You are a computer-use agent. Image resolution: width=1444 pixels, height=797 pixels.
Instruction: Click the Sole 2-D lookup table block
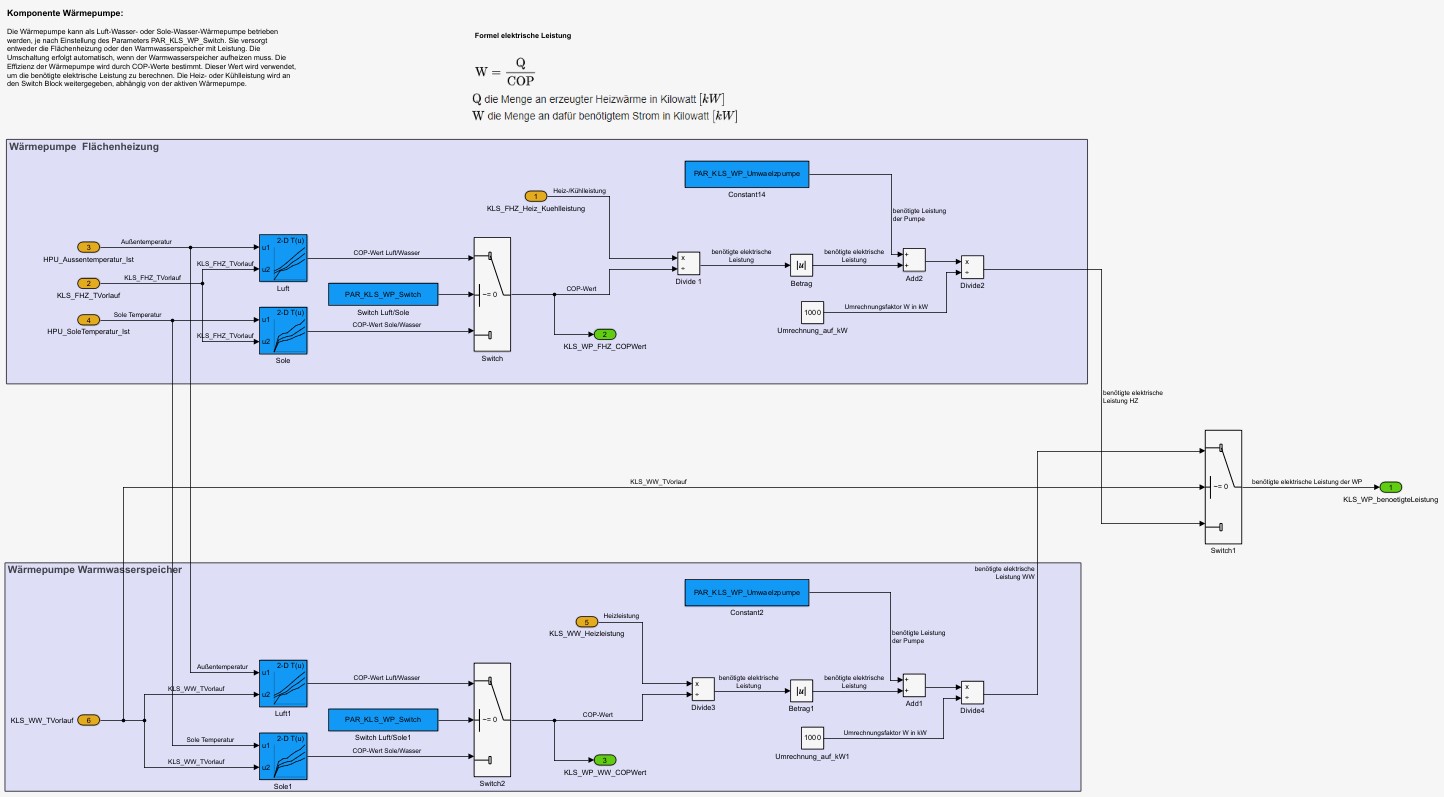coord(283,330)
